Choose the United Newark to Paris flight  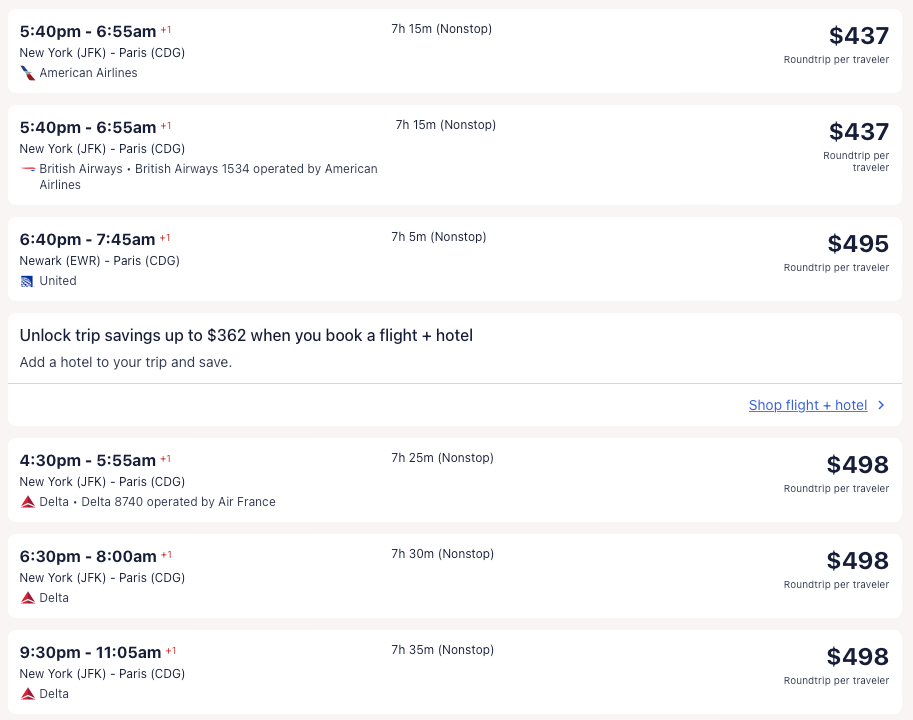[455, 259]
